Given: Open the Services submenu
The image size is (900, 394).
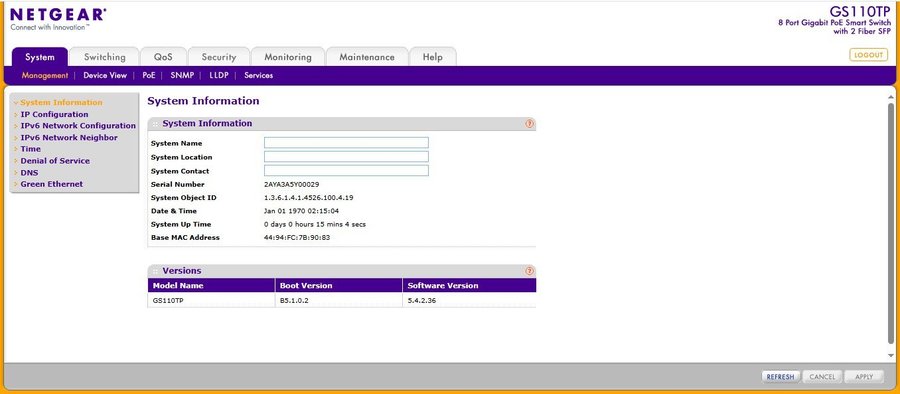Looking at the screenshot, I should tap(258, 75).
